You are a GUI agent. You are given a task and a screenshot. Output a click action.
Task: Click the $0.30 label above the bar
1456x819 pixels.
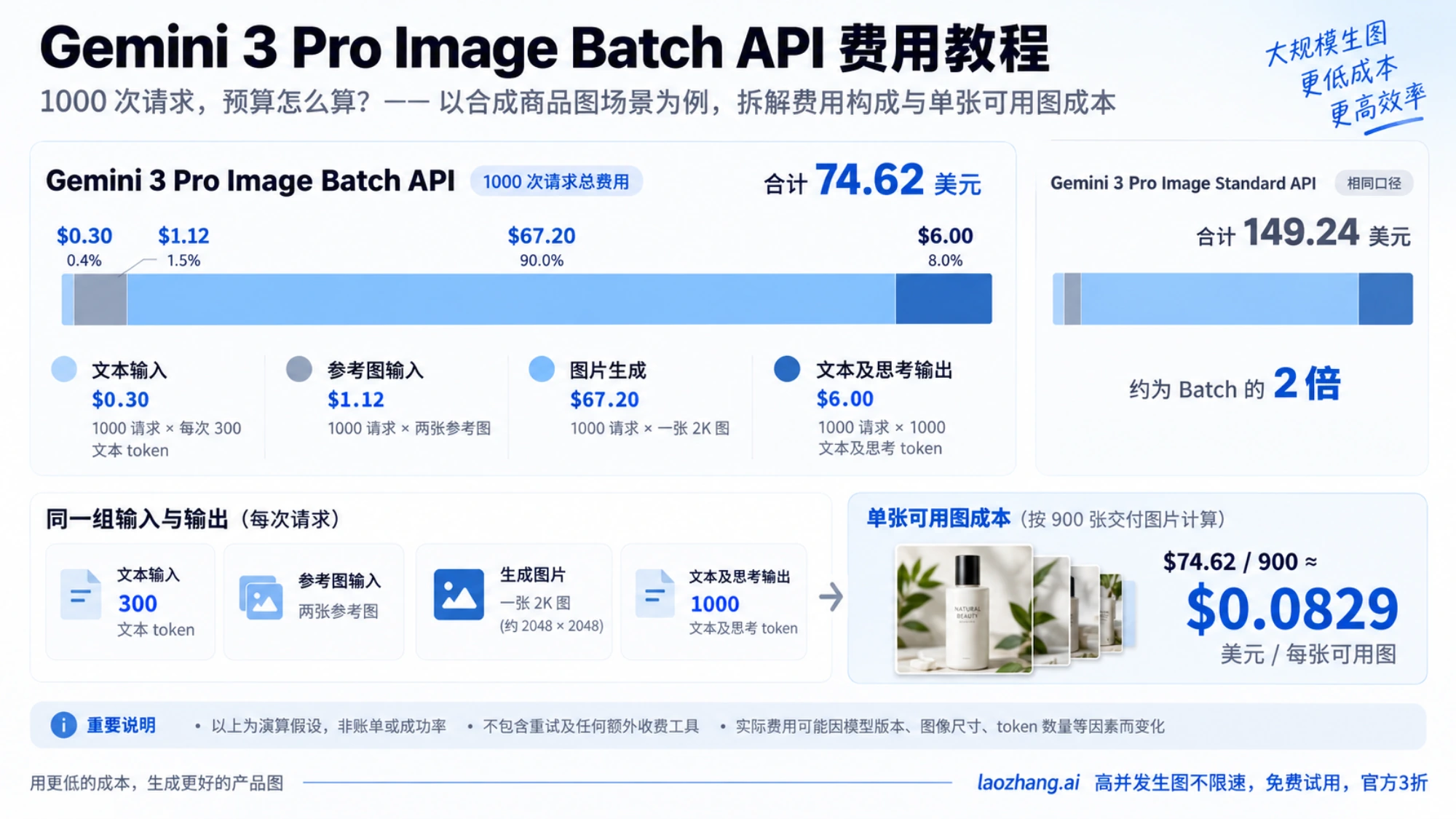pyautogui.click(x=84, y=236)
